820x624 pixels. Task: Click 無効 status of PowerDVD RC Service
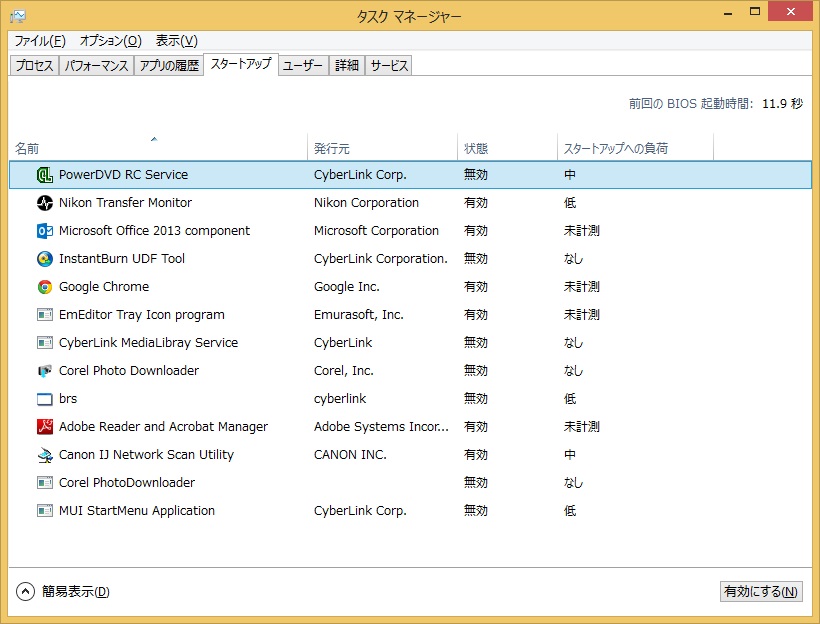click(x=476, y=175)
